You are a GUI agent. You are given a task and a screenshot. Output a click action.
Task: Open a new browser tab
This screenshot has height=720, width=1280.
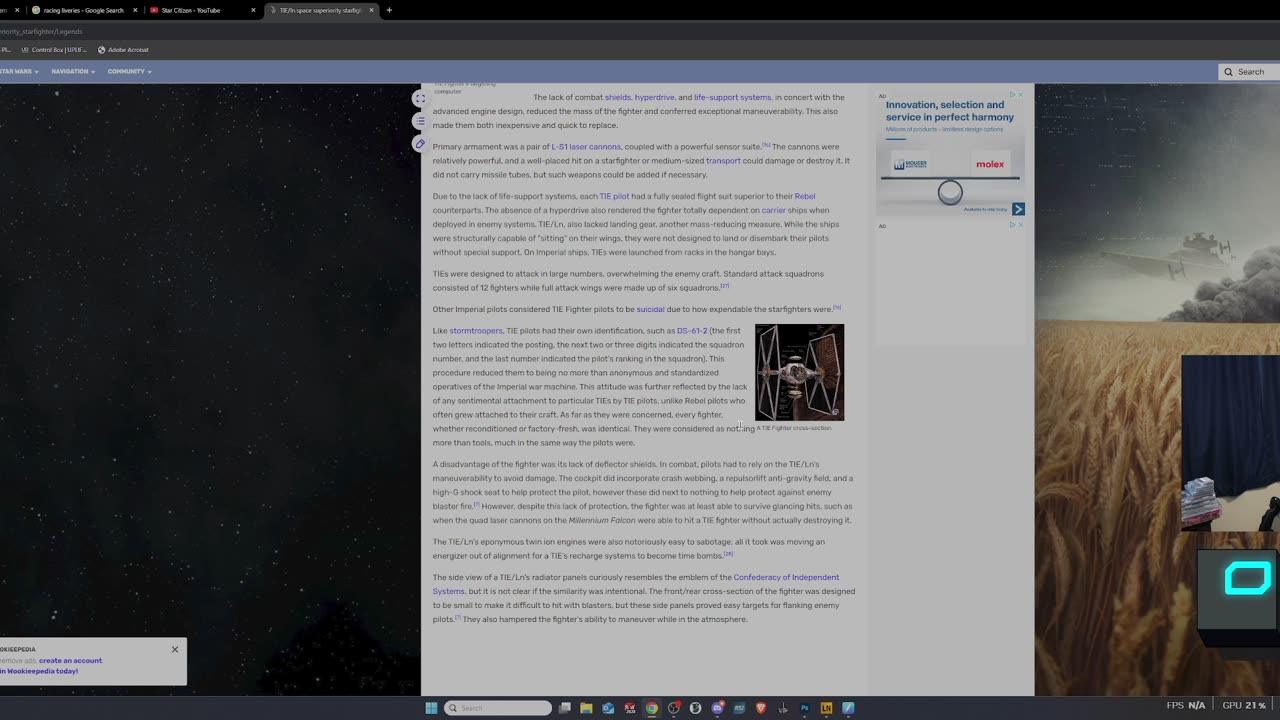tap(389, 10)
